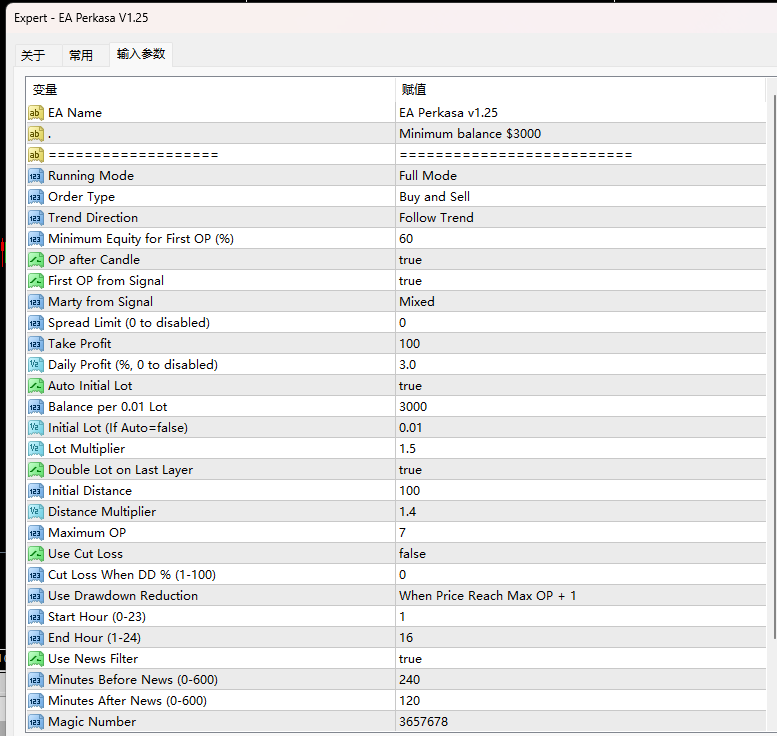The width and height of the screenshot is (777, 736).
Task: Click the boolean icon beside Auto Initial Lot
Action: (x=36, y=386)
